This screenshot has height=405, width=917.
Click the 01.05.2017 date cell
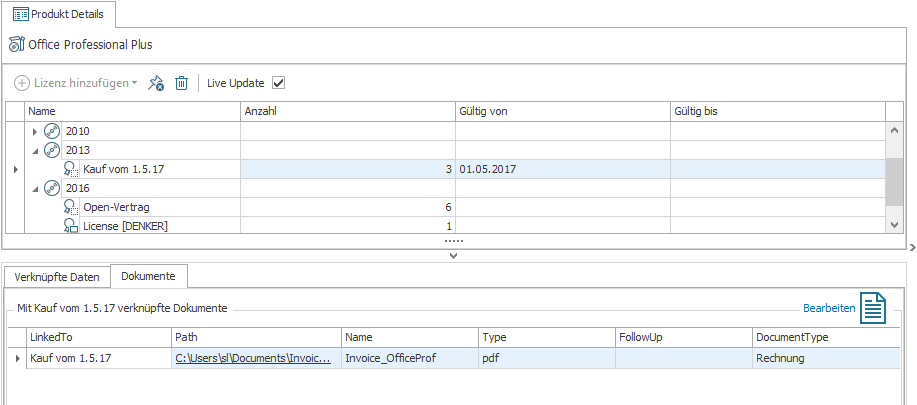click(x=563, y=169)
